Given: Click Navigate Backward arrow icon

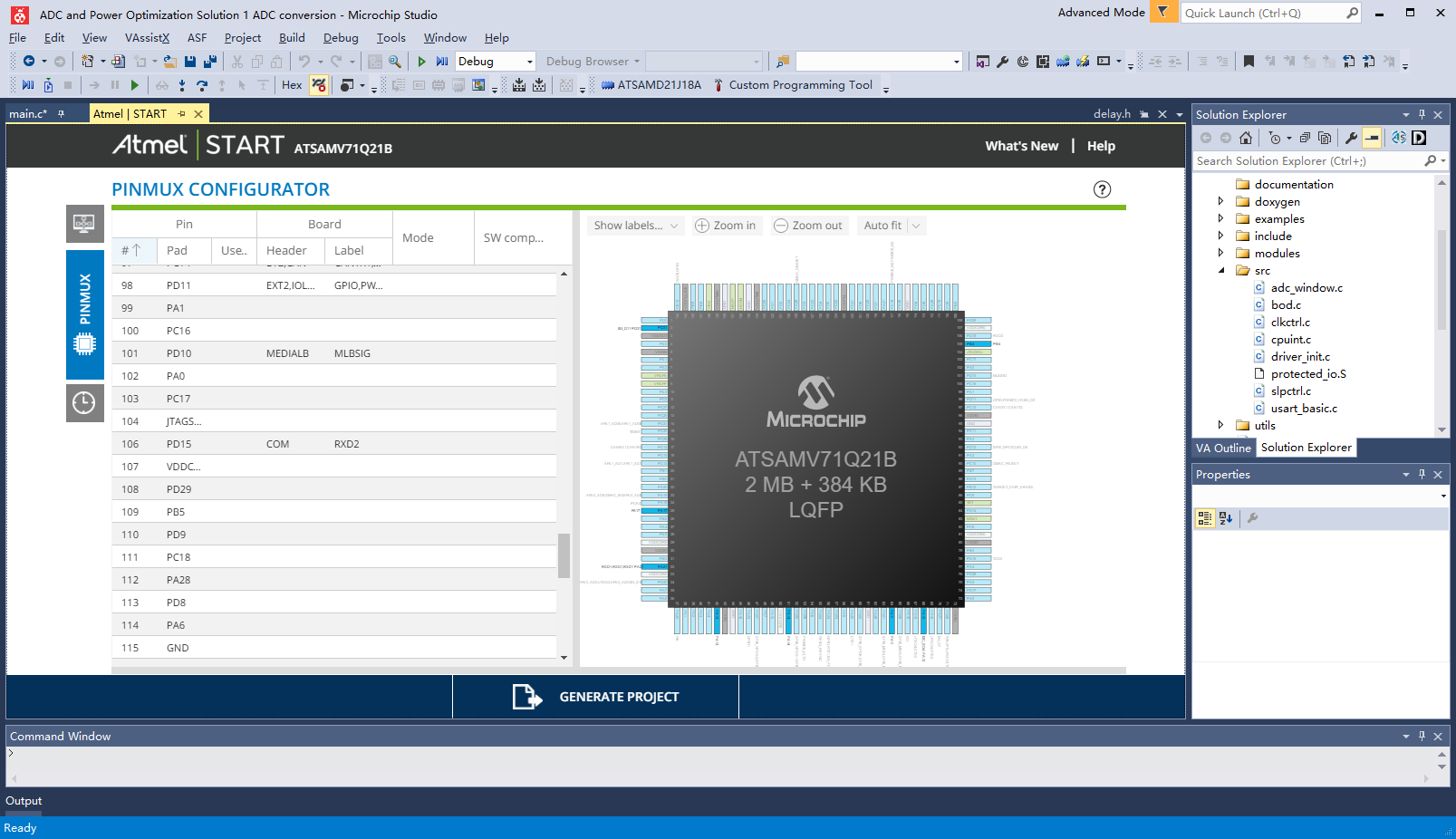Looking at the screenshot, I should [x=29, y=62].
